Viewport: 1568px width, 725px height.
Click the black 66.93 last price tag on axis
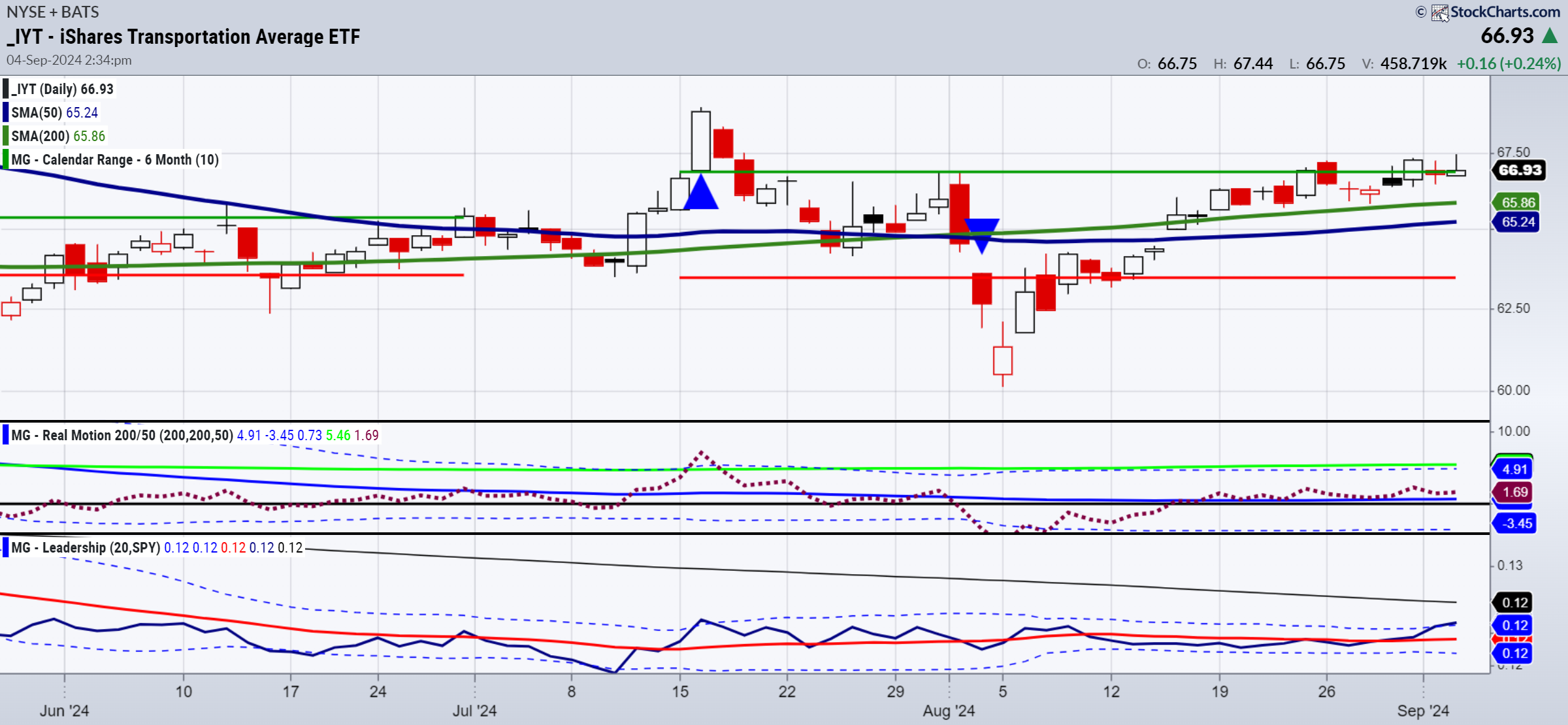point(1520,170)
